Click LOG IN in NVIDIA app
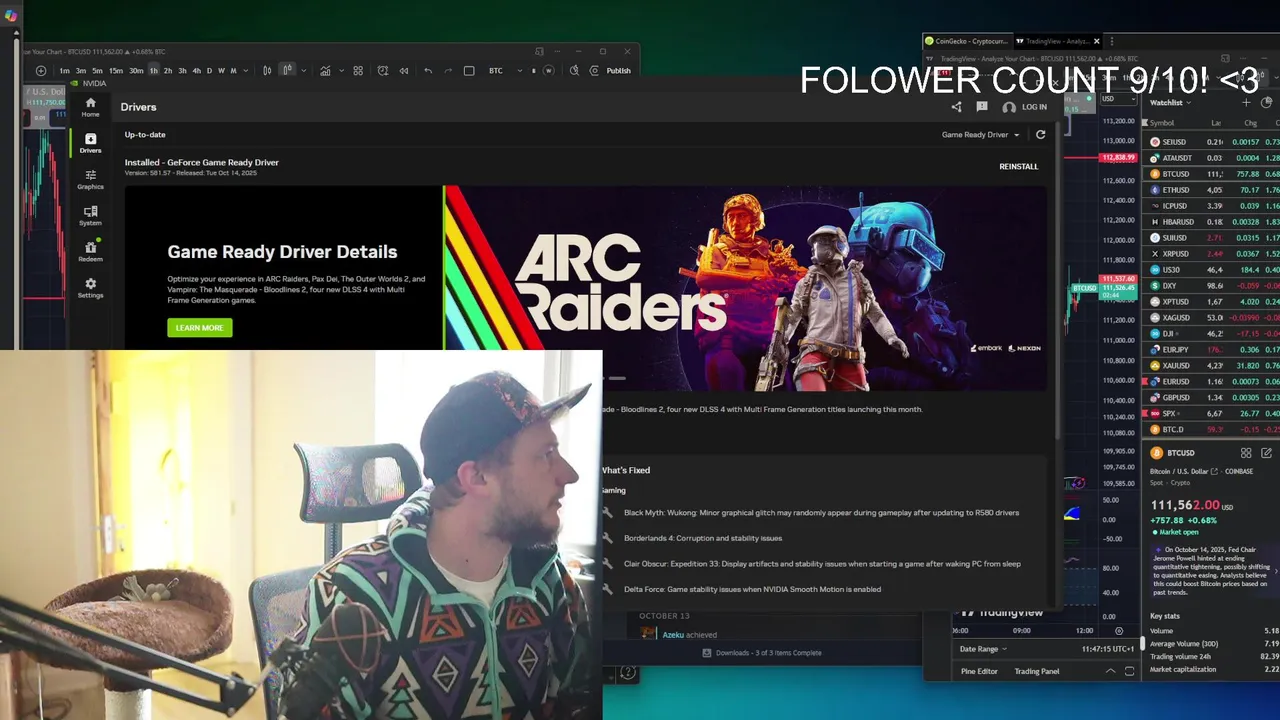The width and height of the screenshot is (1280, 720). (x=1025, y=107)
